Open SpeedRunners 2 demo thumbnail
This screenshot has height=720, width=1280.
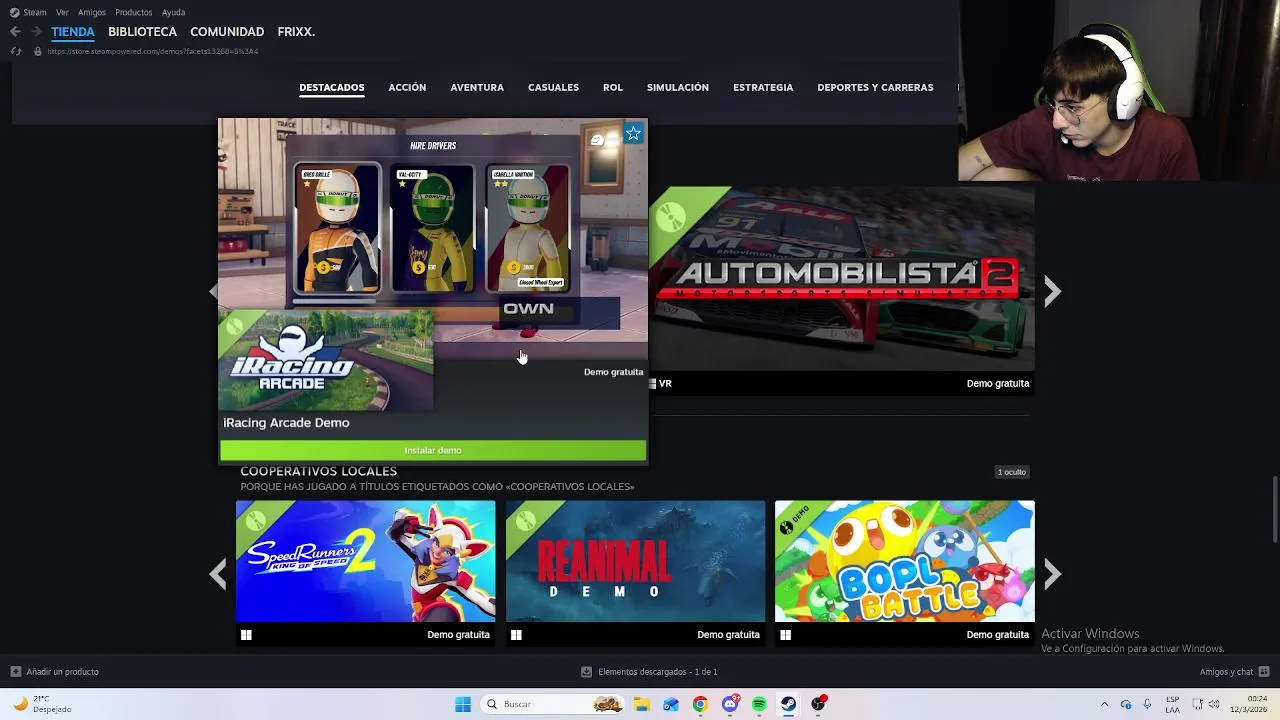(365, 561)
